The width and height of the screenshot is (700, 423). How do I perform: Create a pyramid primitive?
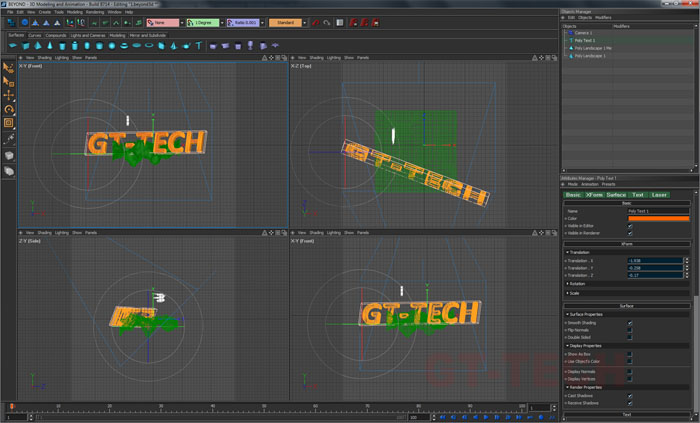pyautogui.click(x=38, y=46)
